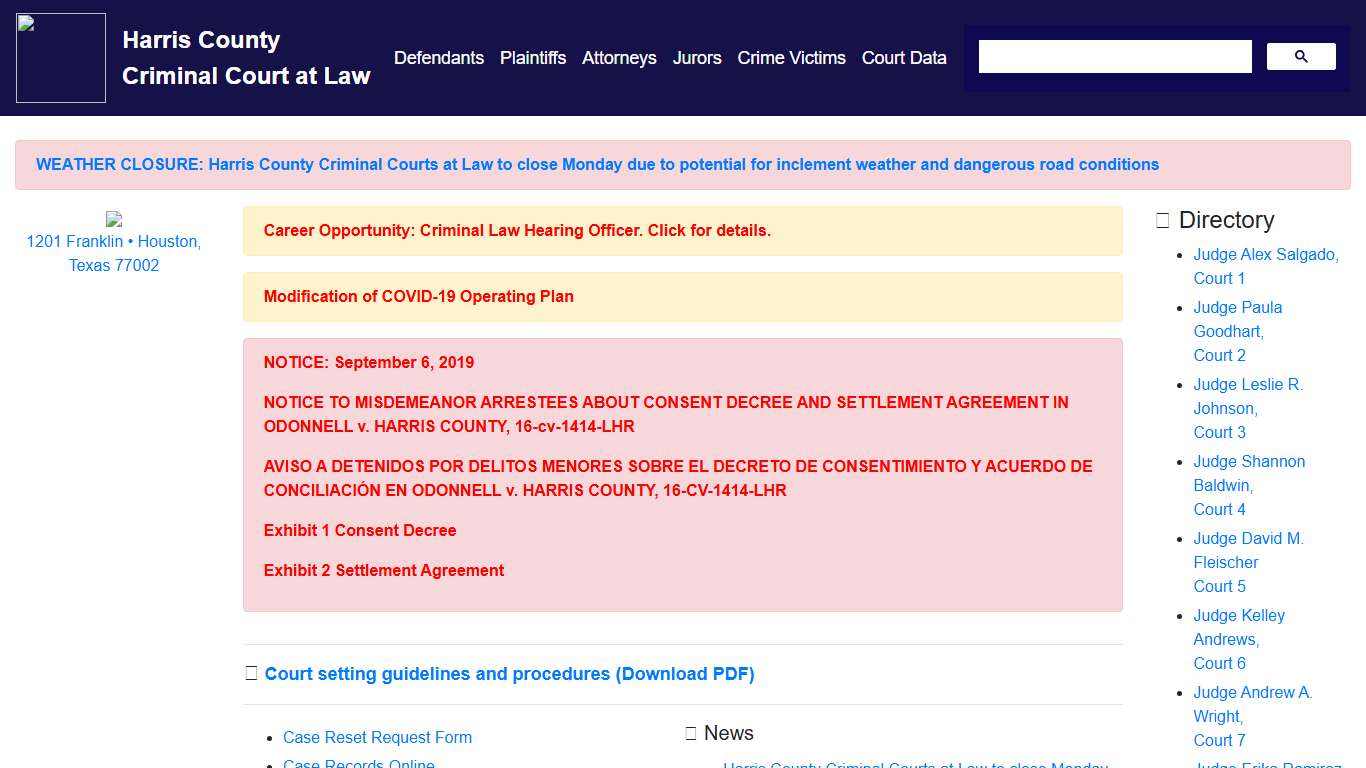
Task: Go to Crime Victims section
Action: click(791, 58)
